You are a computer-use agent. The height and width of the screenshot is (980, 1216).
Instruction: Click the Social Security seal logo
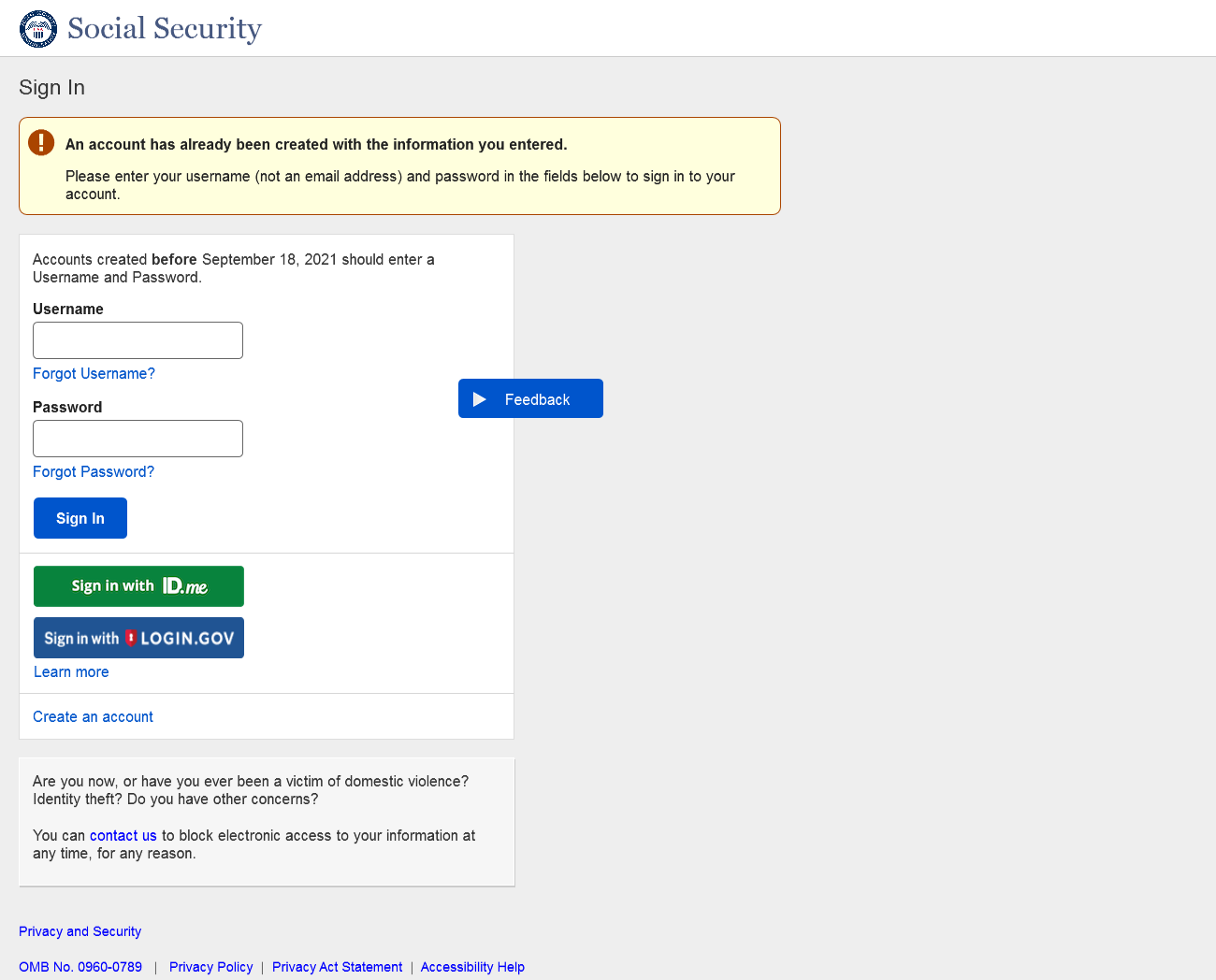click(x=38, y=29)
